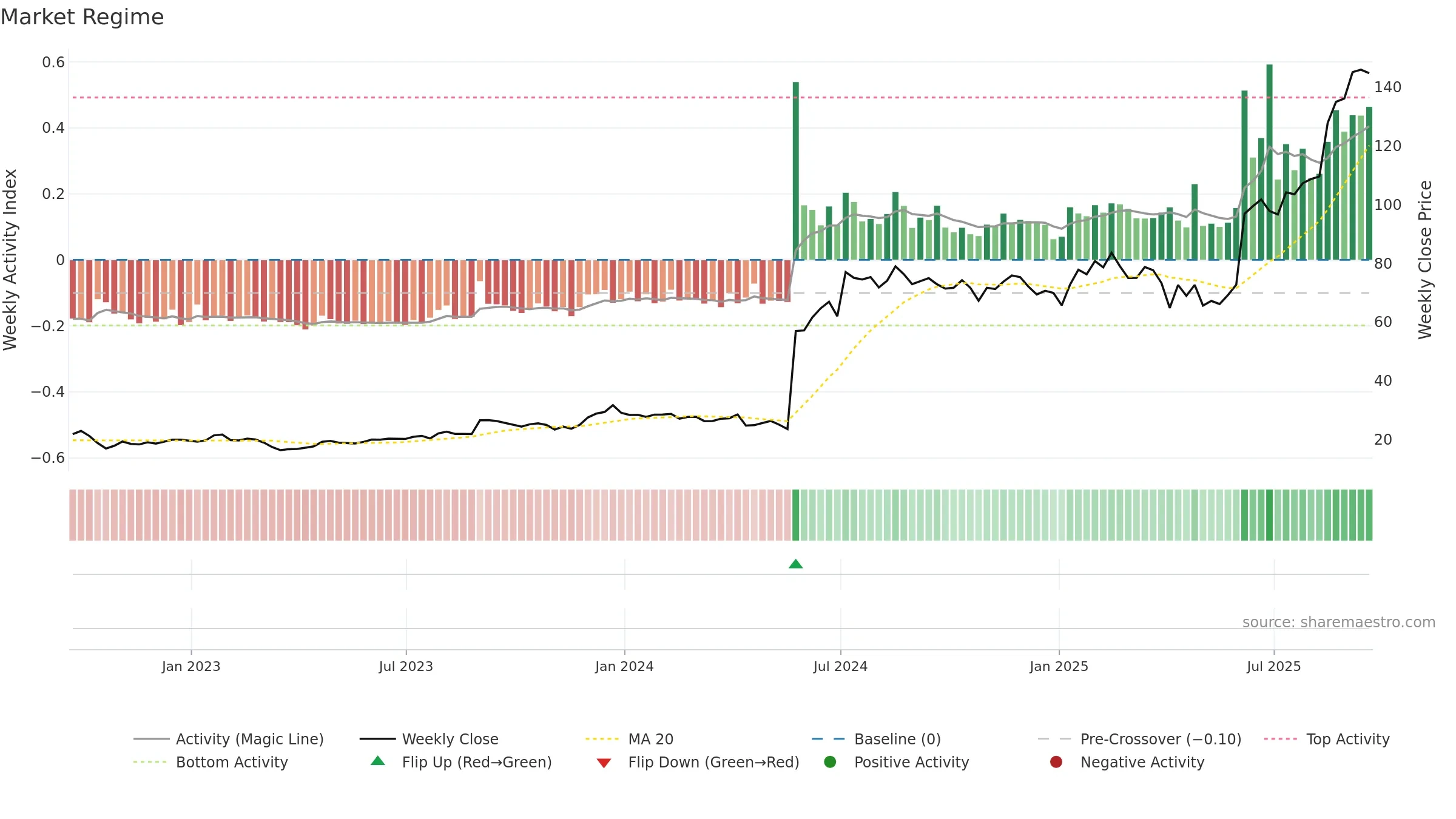Screen dimensions: 1456x819
Task: Click the Market Regime chart title
Action: pos(82,17)
